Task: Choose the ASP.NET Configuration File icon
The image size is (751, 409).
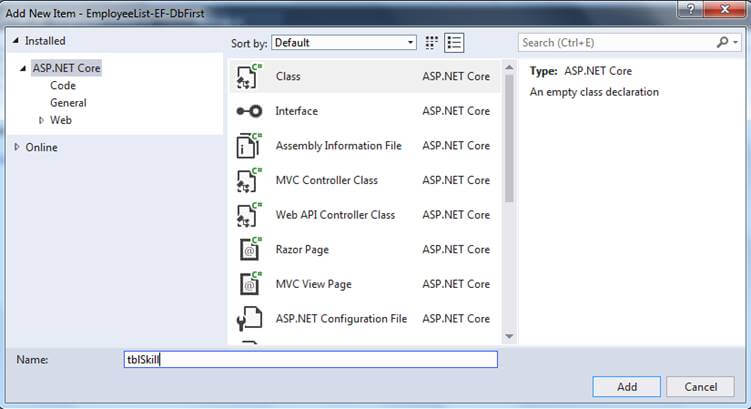Action: click(249, 318)
